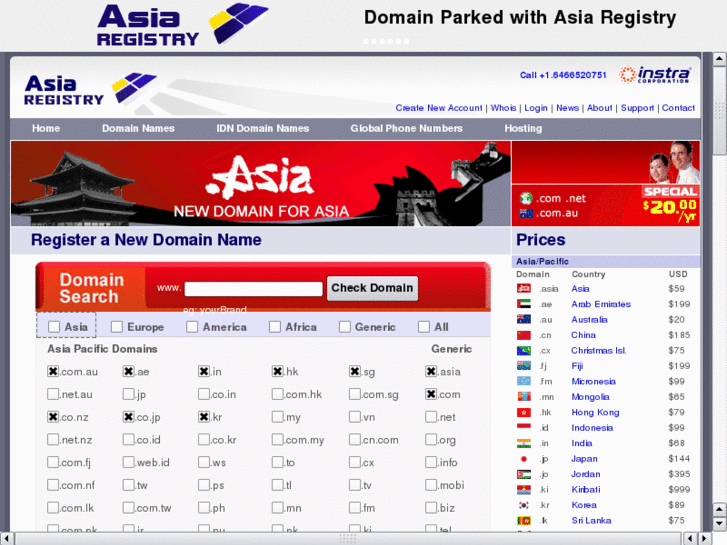Click the Australia flag icon in Prices
This screenshot has width=727, height=545.
(x=524, y=320)
